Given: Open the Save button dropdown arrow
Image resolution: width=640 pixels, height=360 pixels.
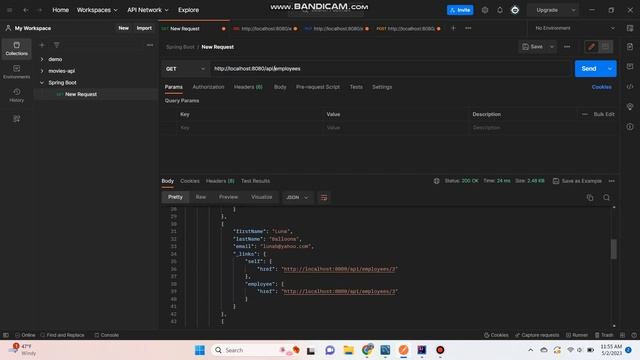Looking at the screenshot, I should tap(552, 47).
